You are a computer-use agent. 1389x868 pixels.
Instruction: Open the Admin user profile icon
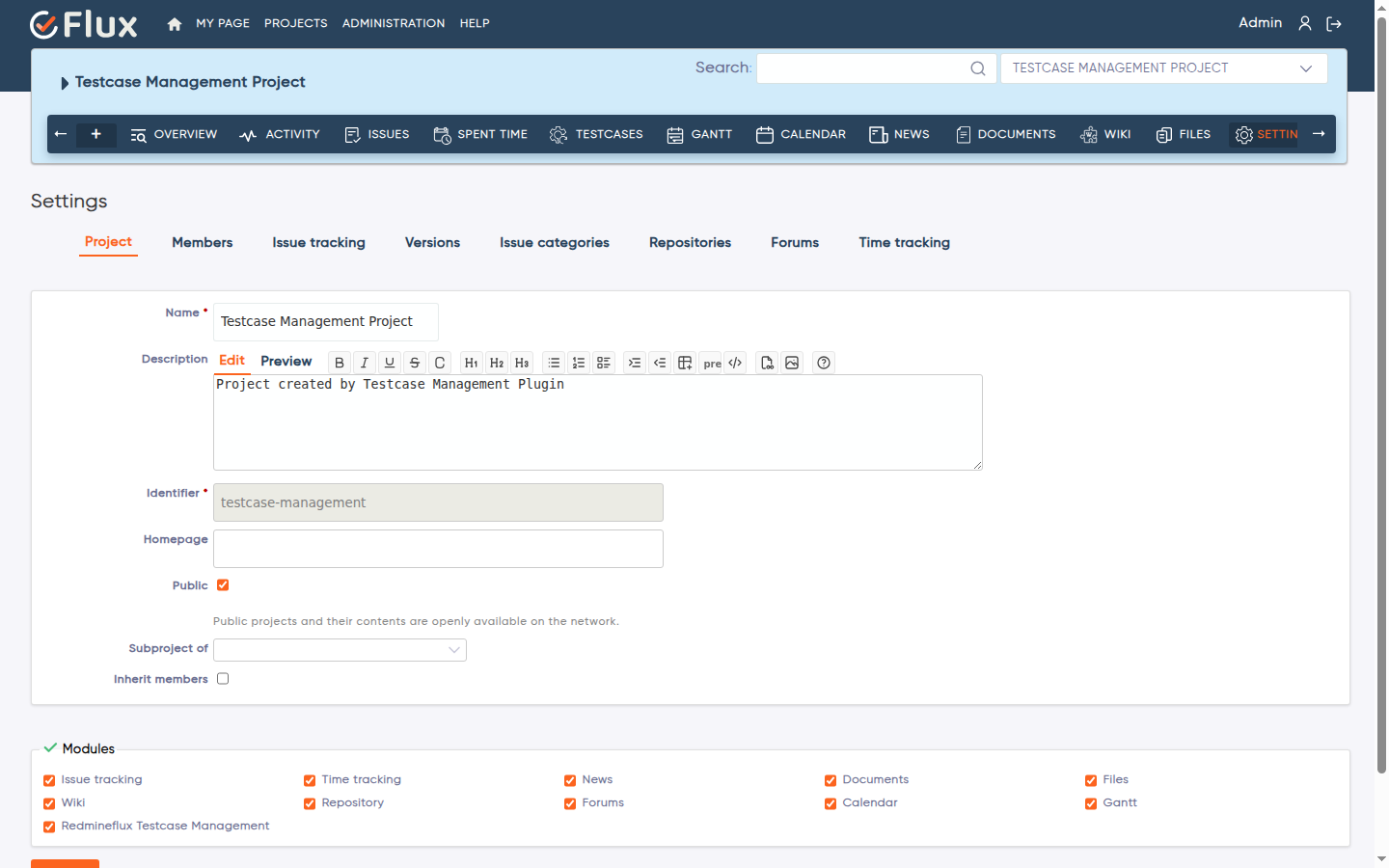1305,23
